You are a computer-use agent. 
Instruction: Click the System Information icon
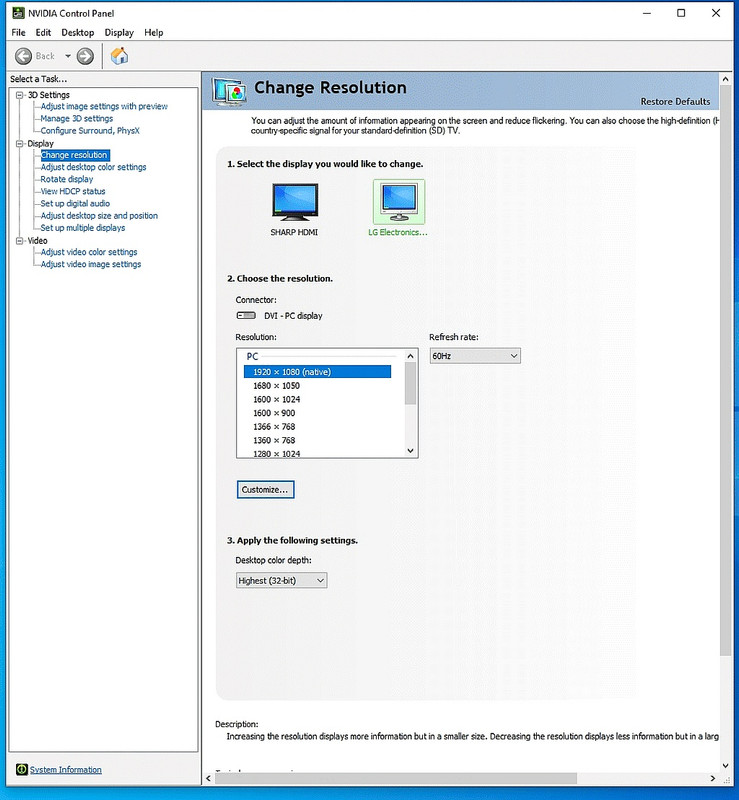click(x=21, y=769)
